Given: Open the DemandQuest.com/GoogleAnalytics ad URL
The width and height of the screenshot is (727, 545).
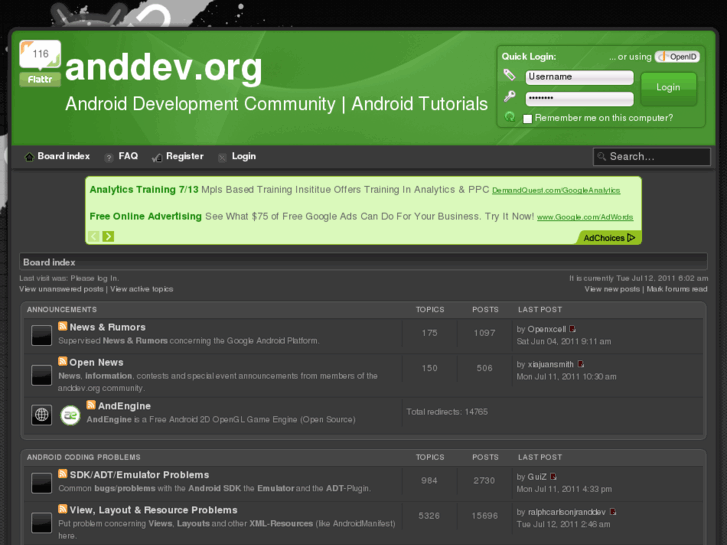Looking at the screenshot, I should click(x=556, y=191).
